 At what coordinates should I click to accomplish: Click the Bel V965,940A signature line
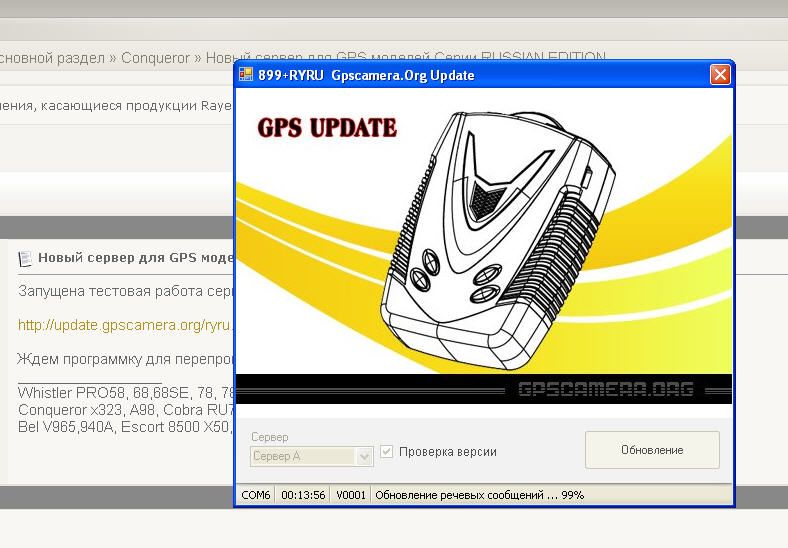click(x=126, y=427)
